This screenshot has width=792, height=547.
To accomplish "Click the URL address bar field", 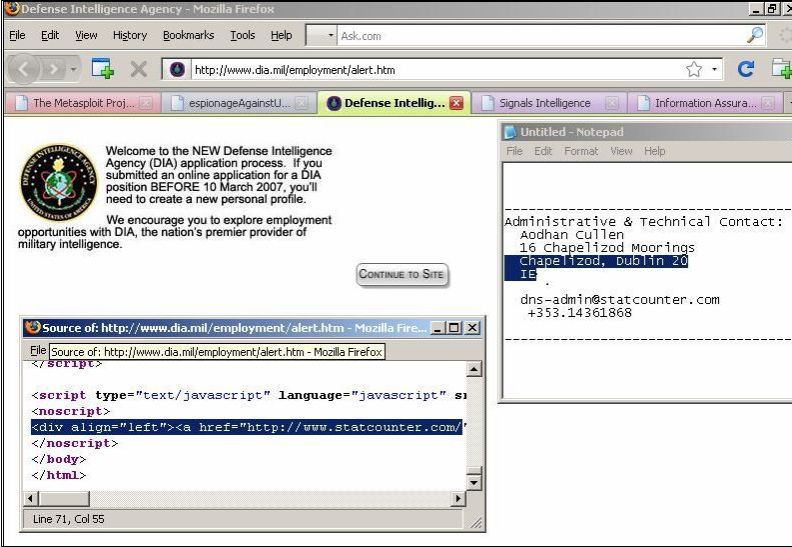I will (430, 70).
